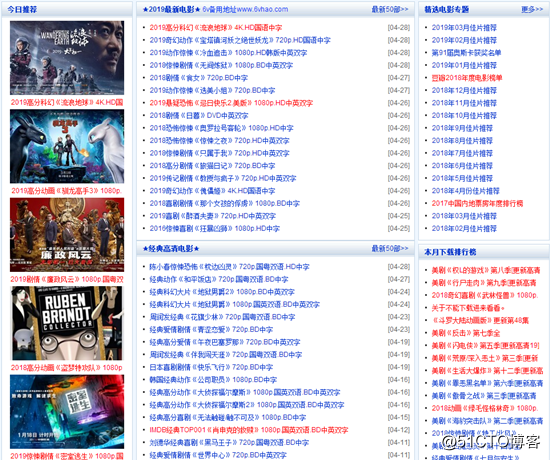
Task: Open 2017中国内地票房年度排行榜 link
Action: [477, 204]
